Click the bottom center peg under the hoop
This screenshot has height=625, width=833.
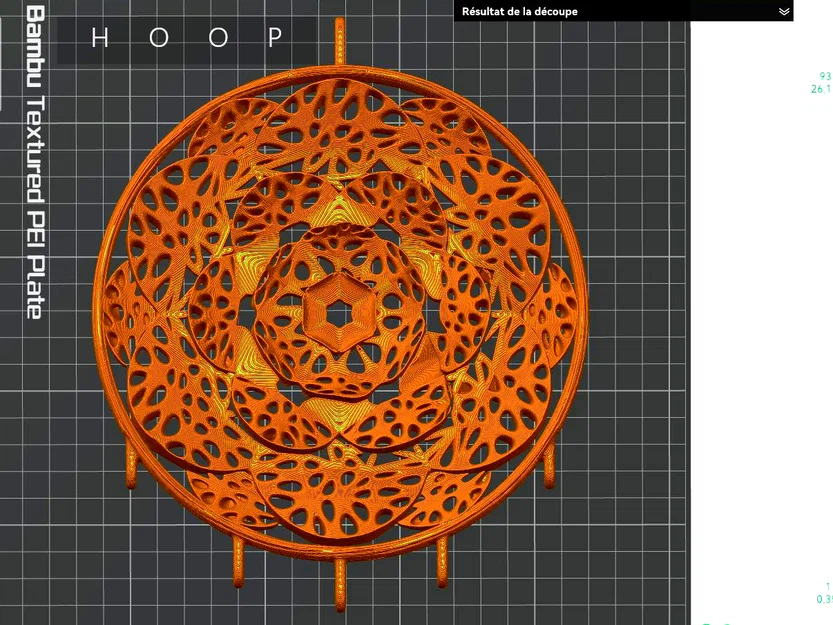(x=340, y=586)
